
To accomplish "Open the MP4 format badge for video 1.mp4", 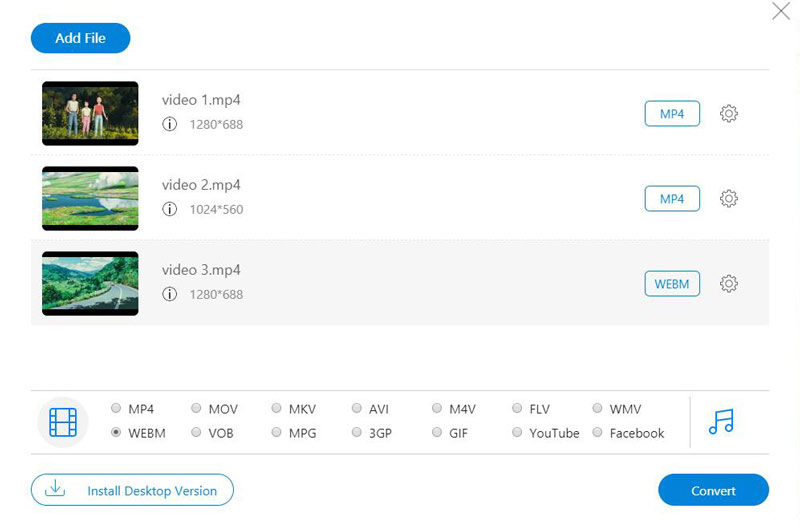I will tap(672, 114).
